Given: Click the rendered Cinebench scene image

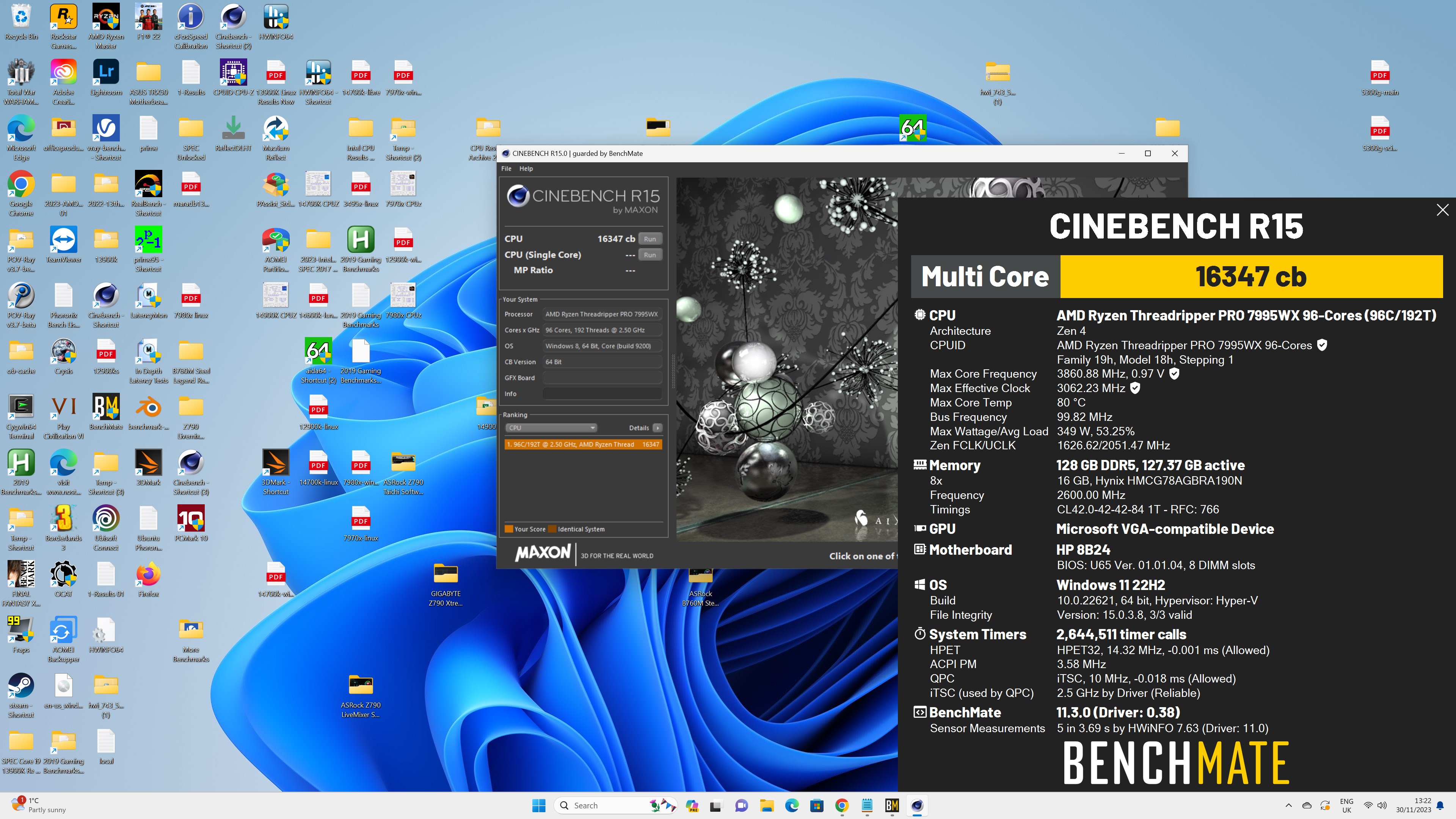Looking at the screenshot, I should [x=787, y=359].
